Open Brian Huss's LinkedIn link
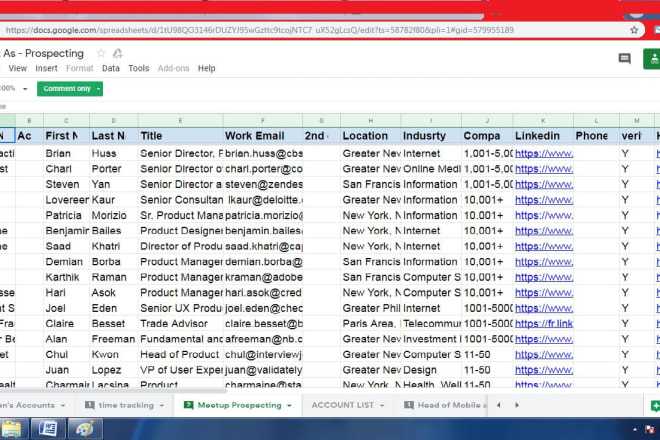660x440 pixels. pos(543,154)
